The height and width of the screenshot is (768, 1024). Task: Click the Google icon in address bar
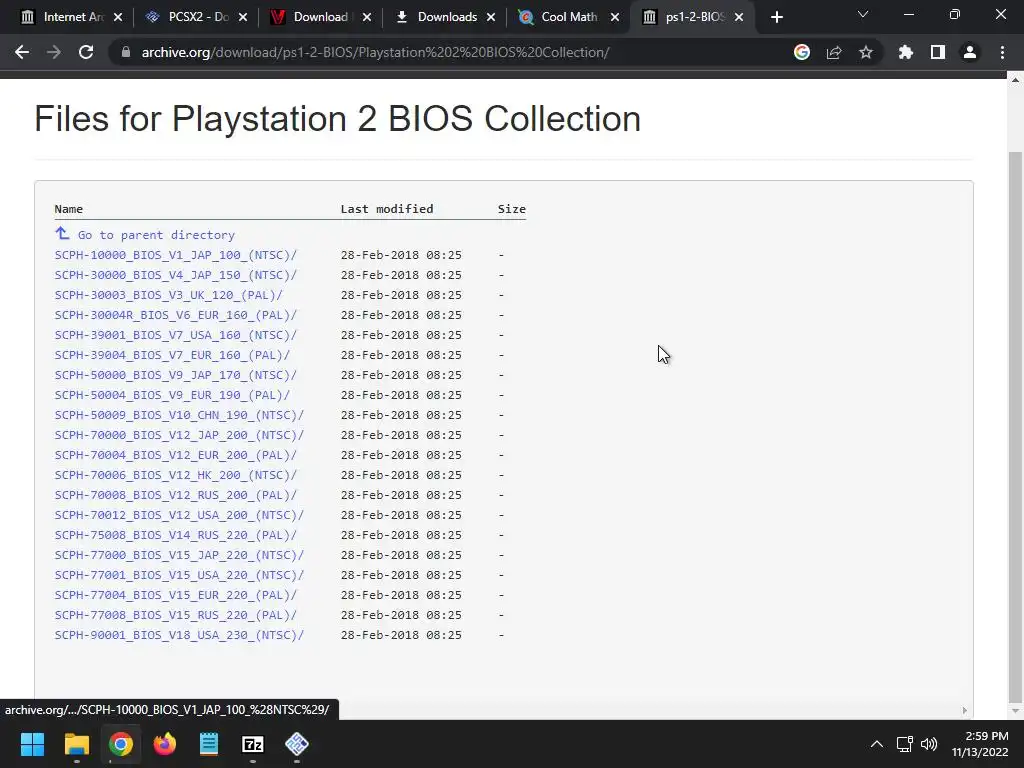tap(802, 52)
